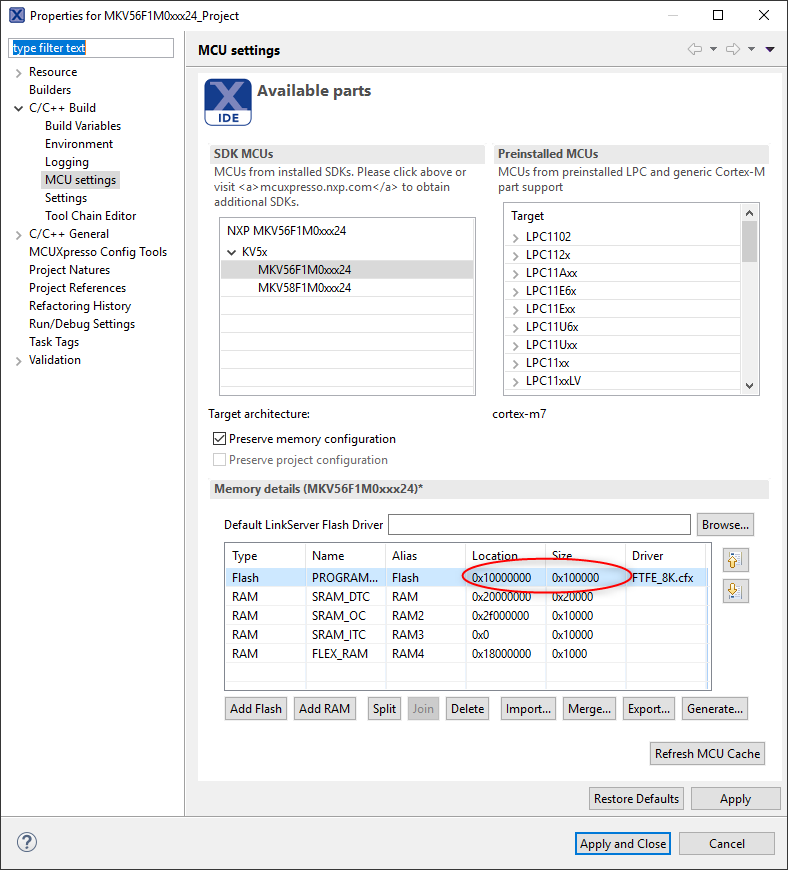This screenshot has height=870, width=788.
Task: Click the help question mark icon
Action: [x=27, y=842]
